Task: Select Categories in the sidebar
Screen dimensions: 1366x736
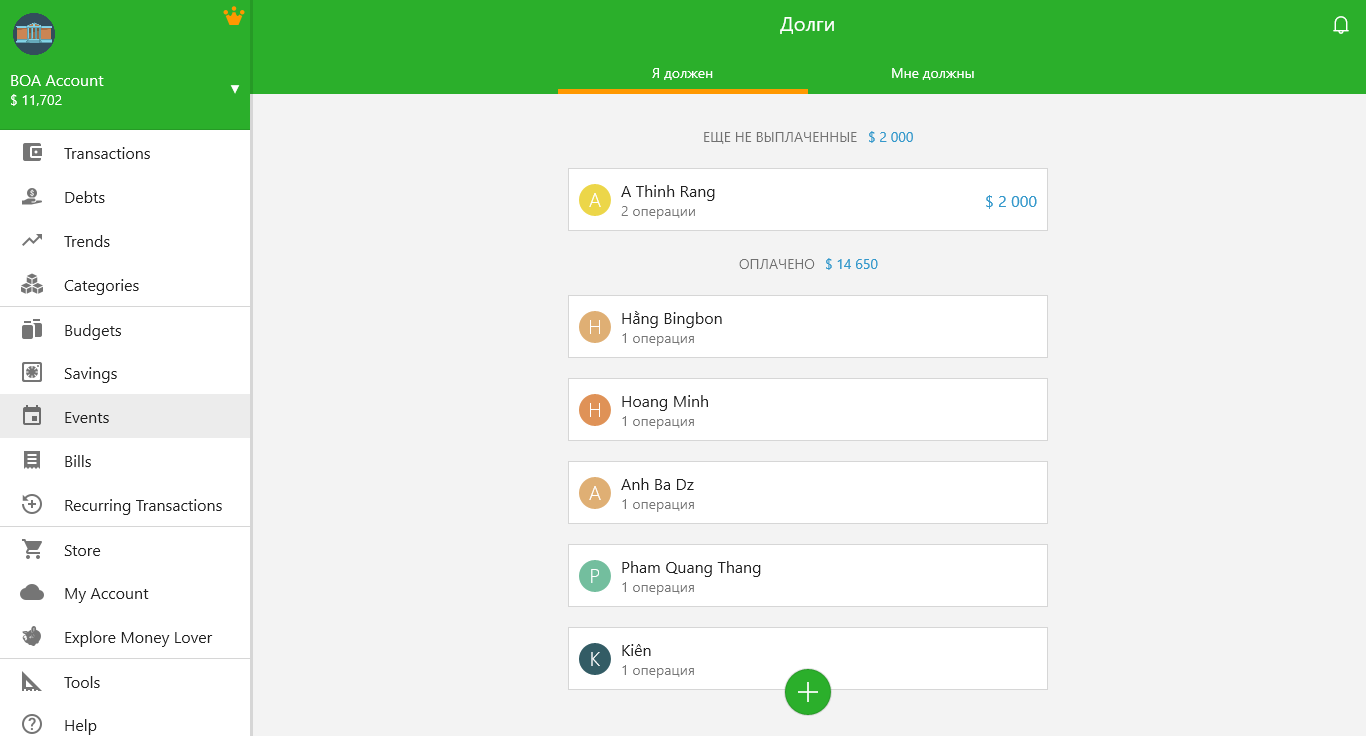Action: point(125,285)
